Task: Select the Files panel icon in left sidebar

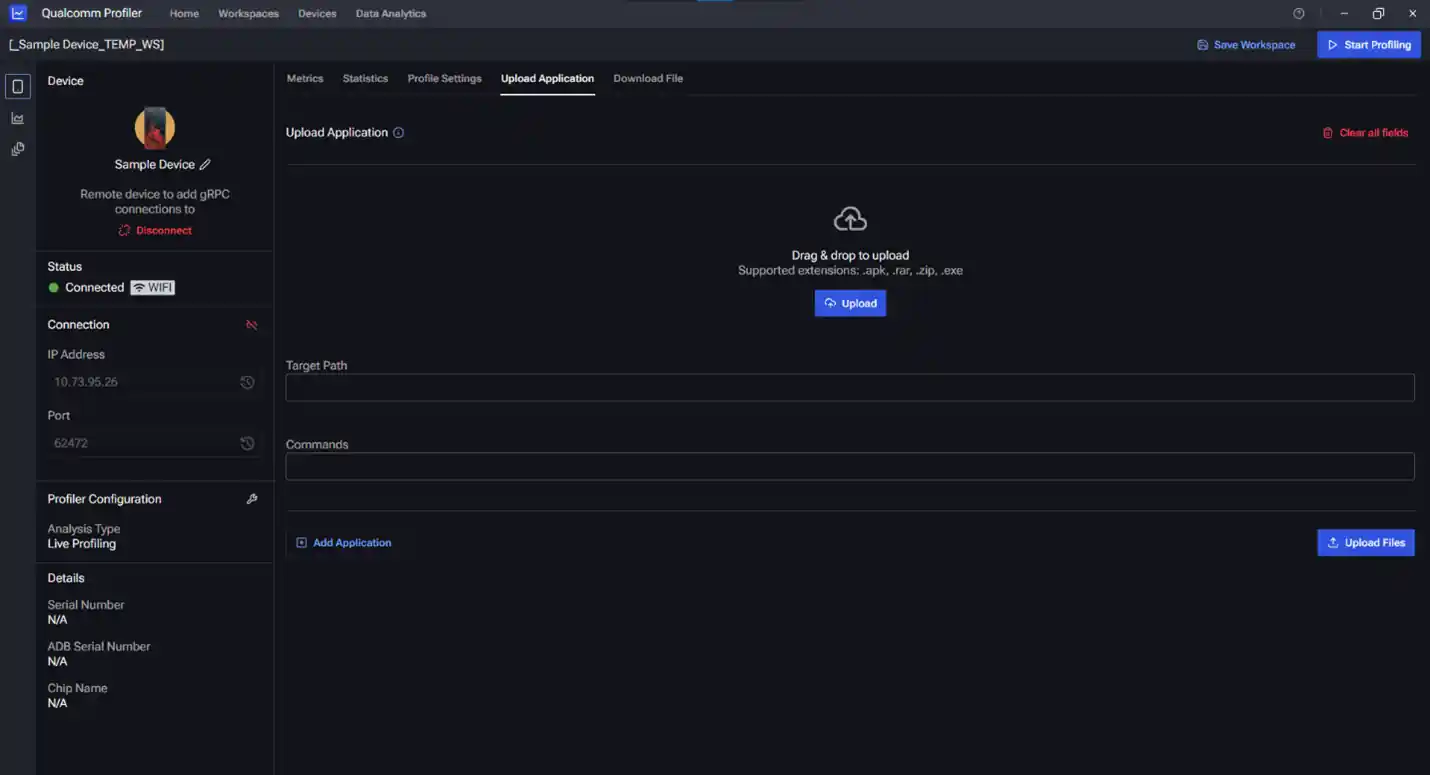Action: [17, 148]
